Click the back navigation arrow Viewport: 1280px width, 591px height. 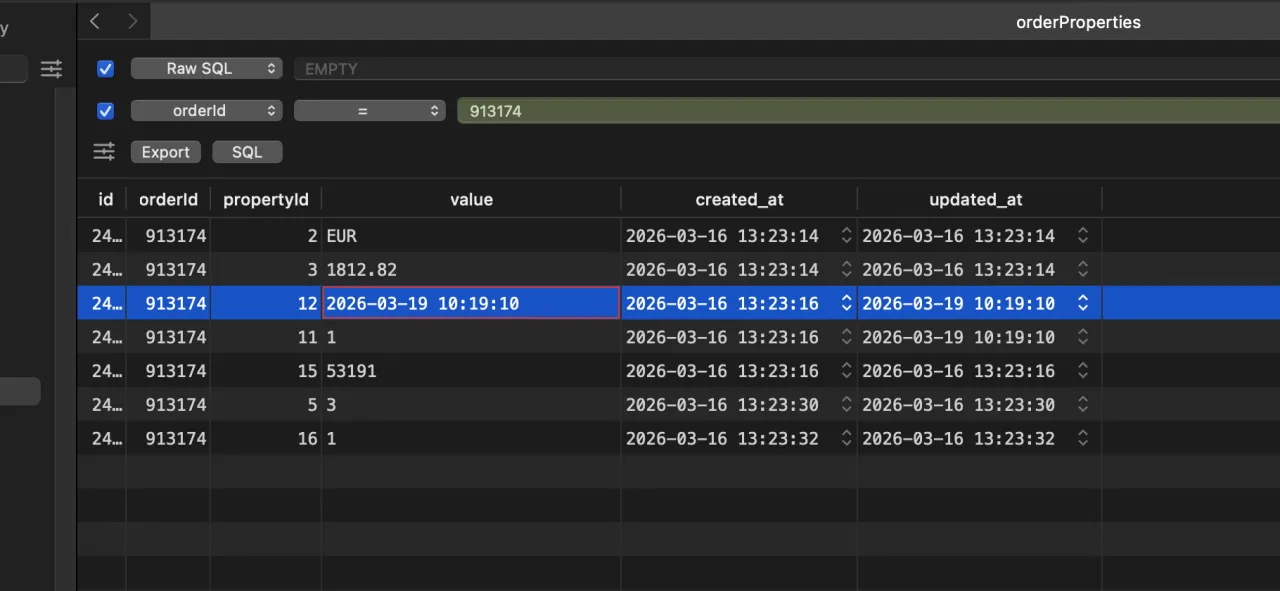(95, 21)
